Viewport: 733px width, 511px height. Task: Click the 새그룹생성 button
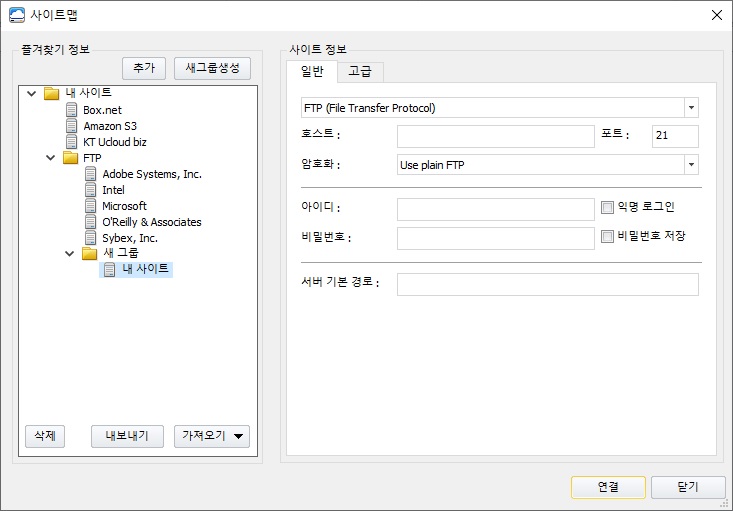(212, 68)
